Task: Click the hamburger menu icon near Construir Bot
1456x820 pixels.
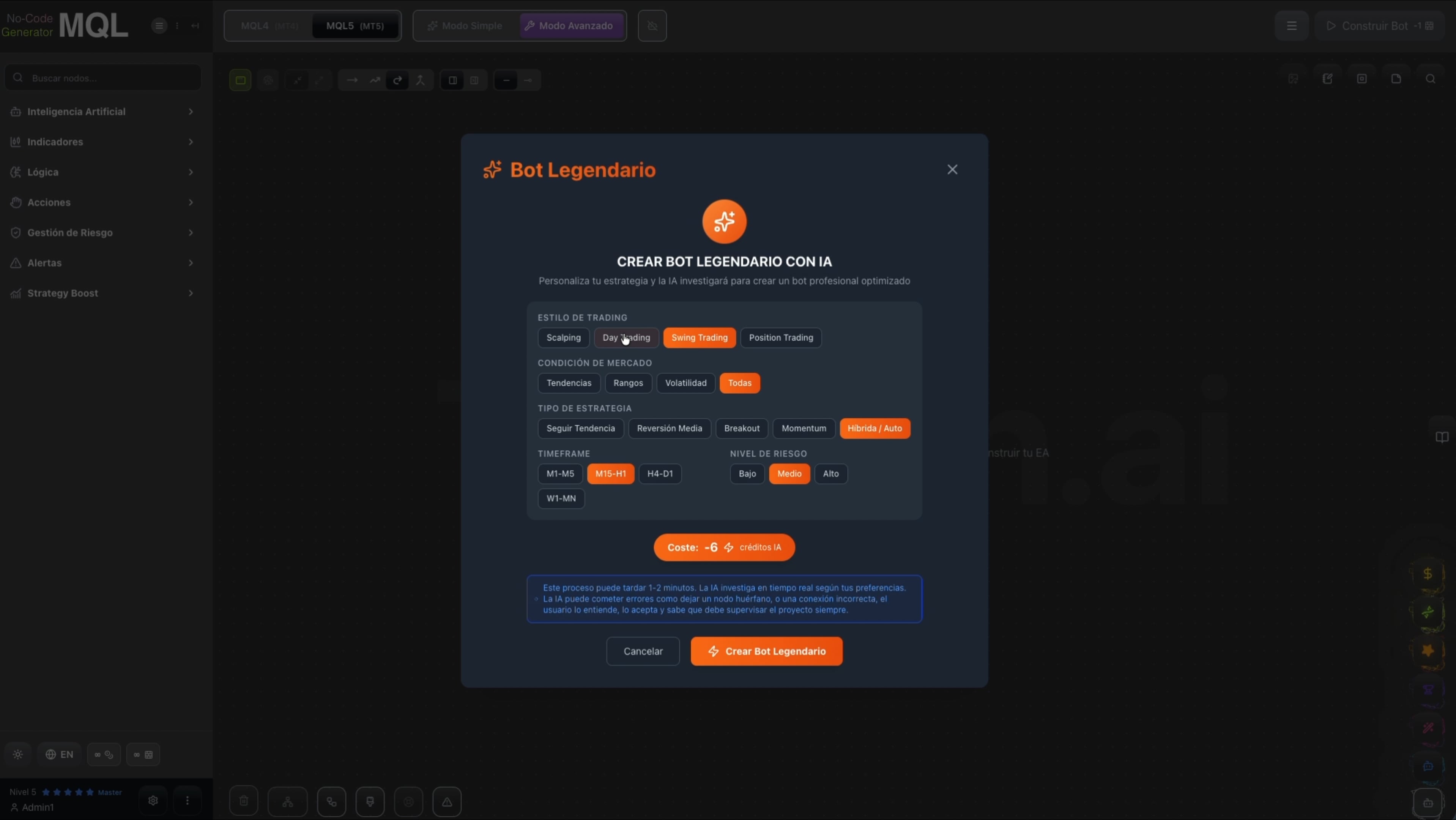Action: (1292, 26)
